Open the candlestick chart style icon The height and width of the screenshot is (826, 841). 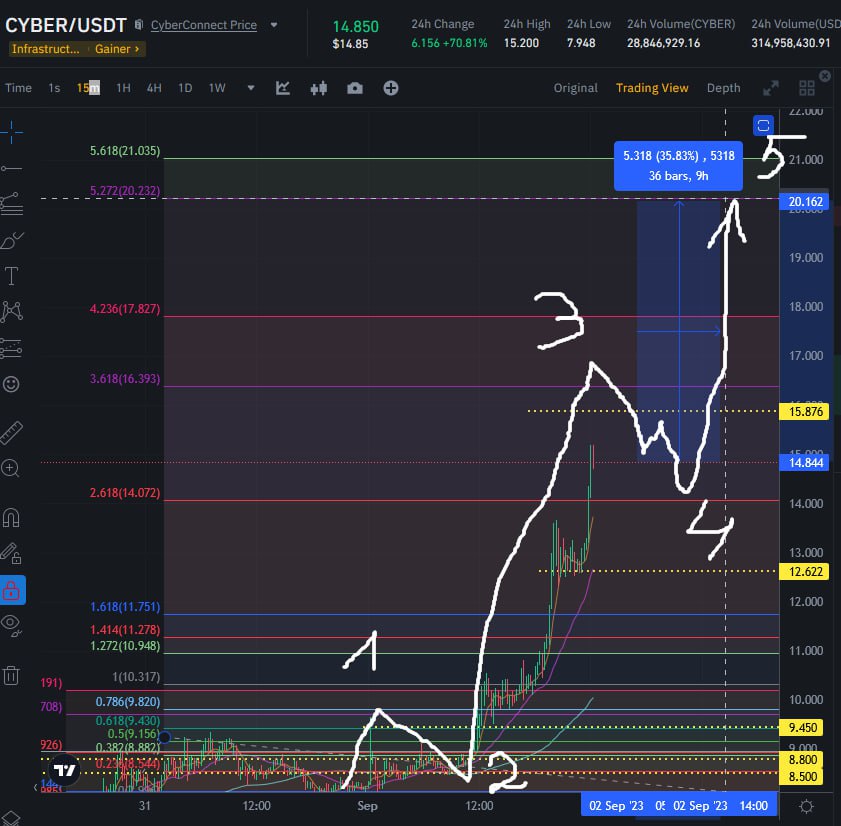319,88
